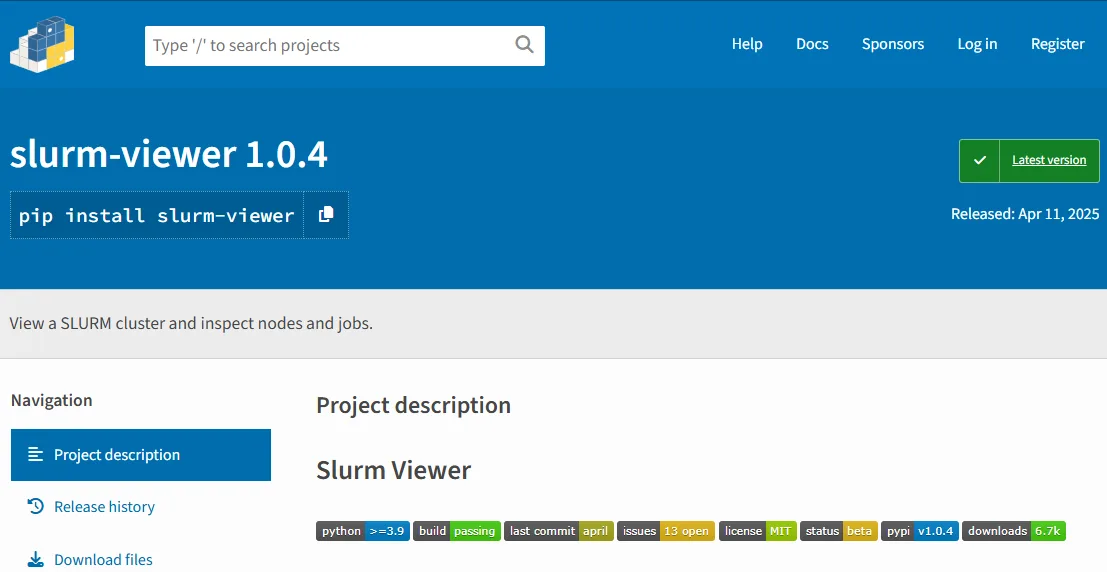Click the magnifying glass search icon

524,45
